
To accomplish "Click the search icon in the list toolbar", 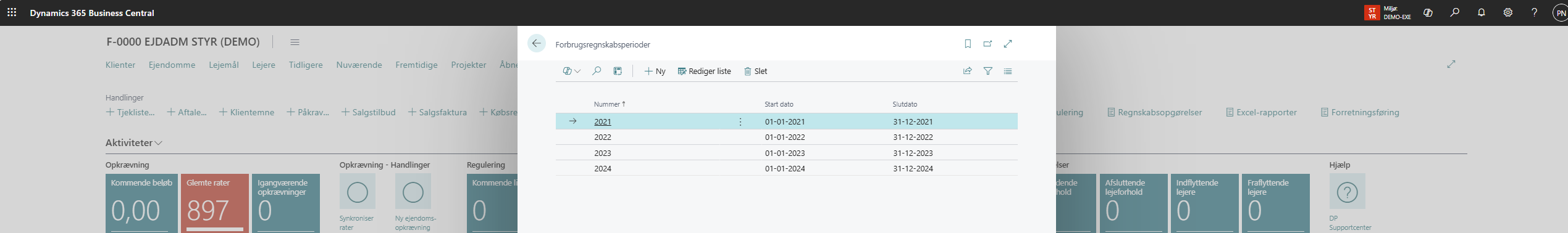I will (x=597, y=71).
